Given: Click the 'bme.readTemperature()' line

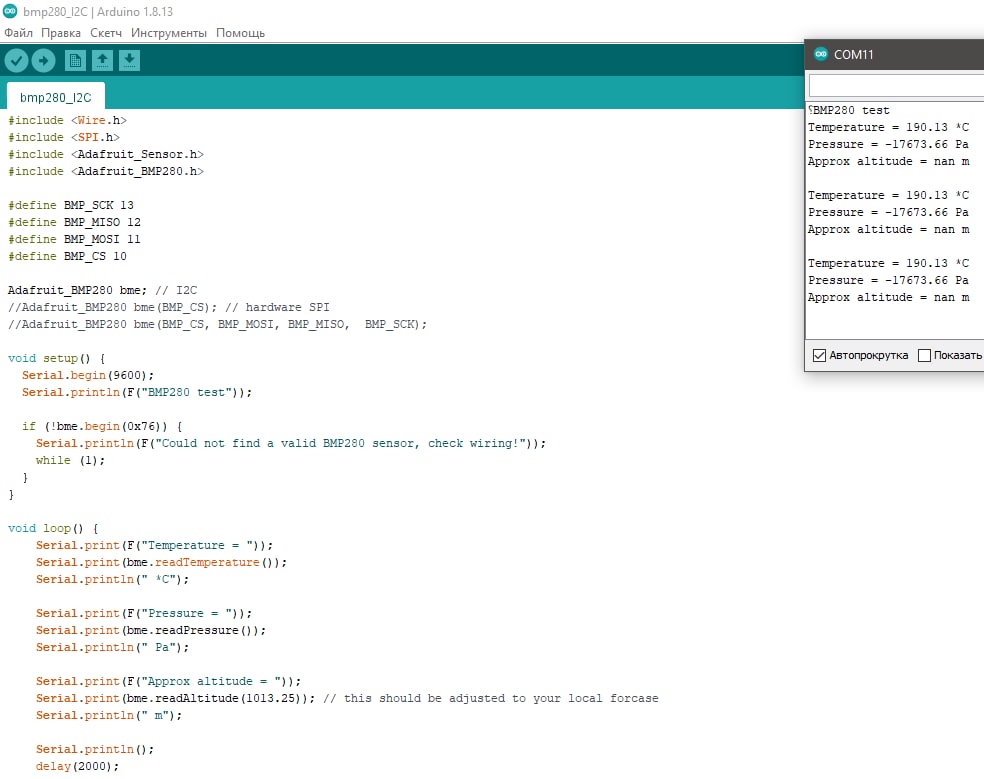Looking at the screenshot, I should click(x=161, y=562).
